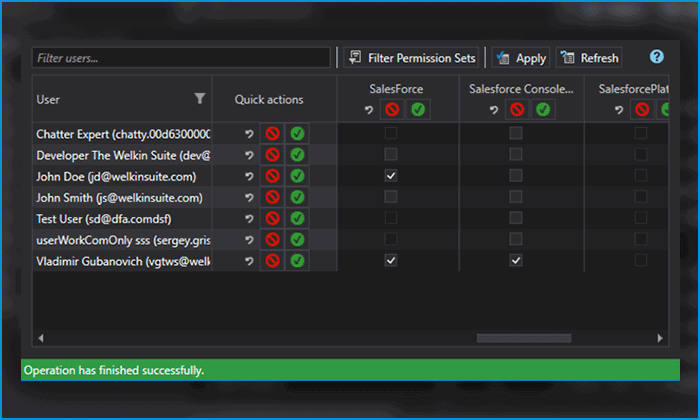
Task: Click the Salesforce Console... column title
Action: click(521, 89)
